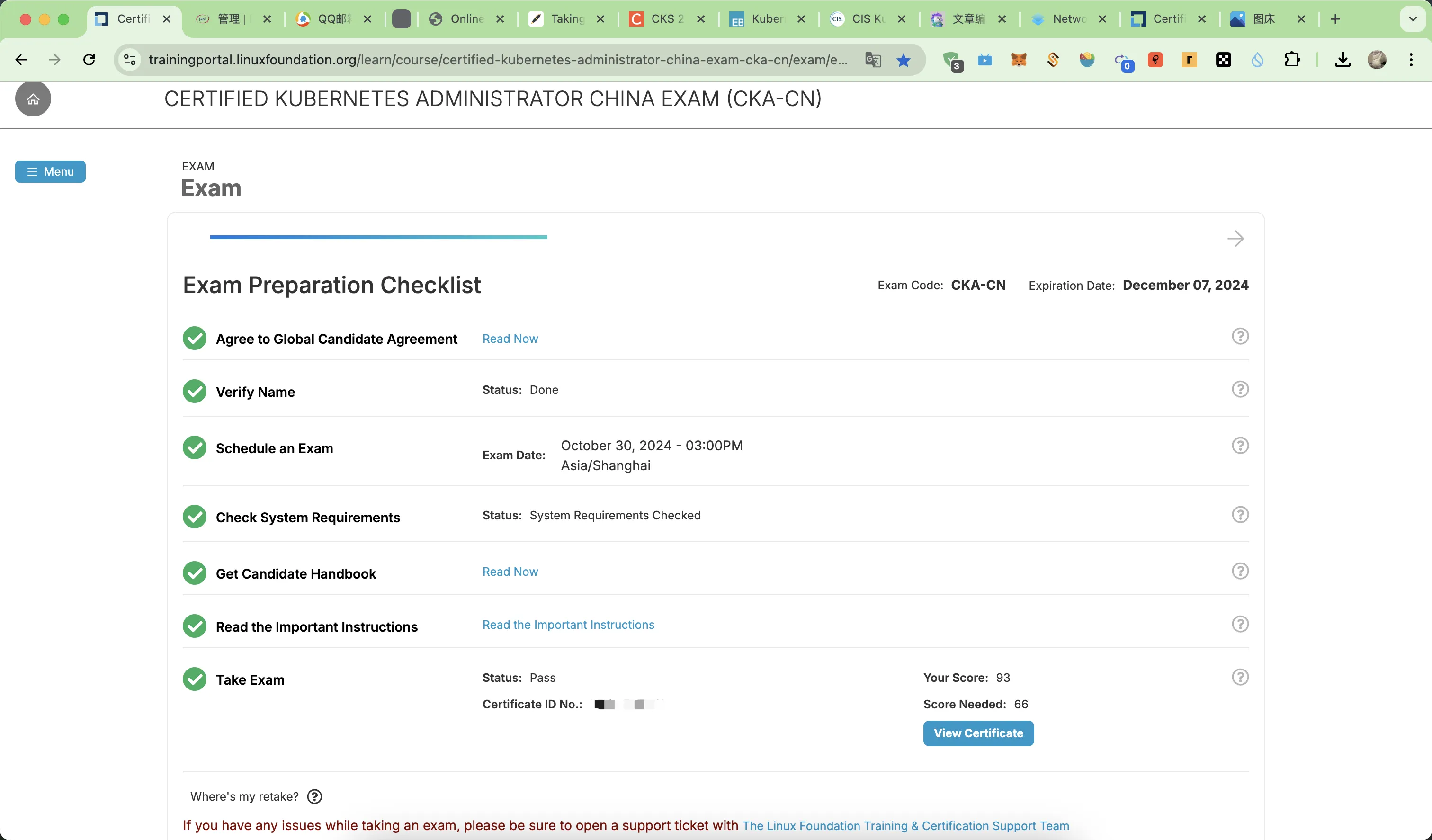This screenshot has width=1432, height=840.
Task: Open the Chrome three-dot menu
Action: click(x=1411, y=60)
